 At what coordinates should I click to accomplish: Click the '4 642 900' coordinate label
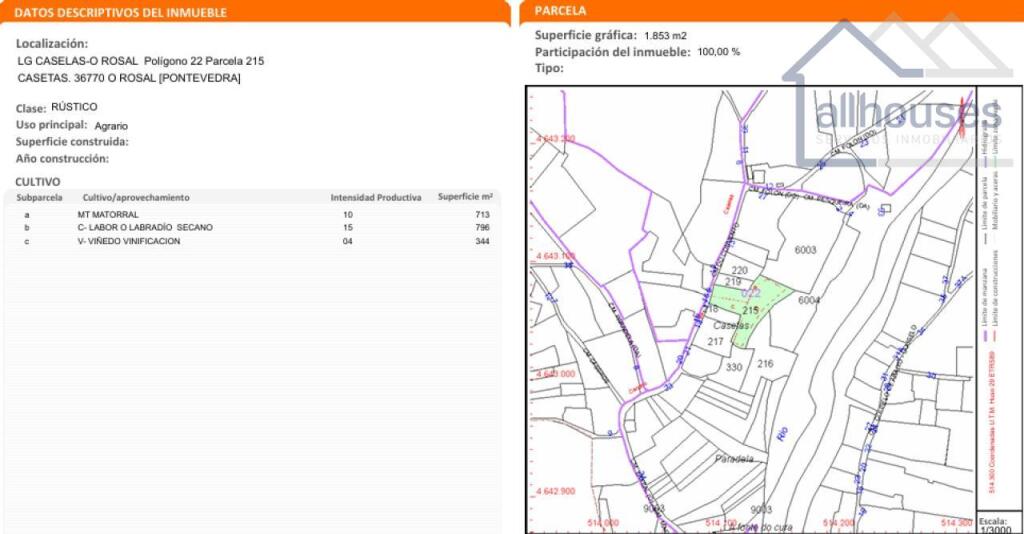(x=555, y=492)
